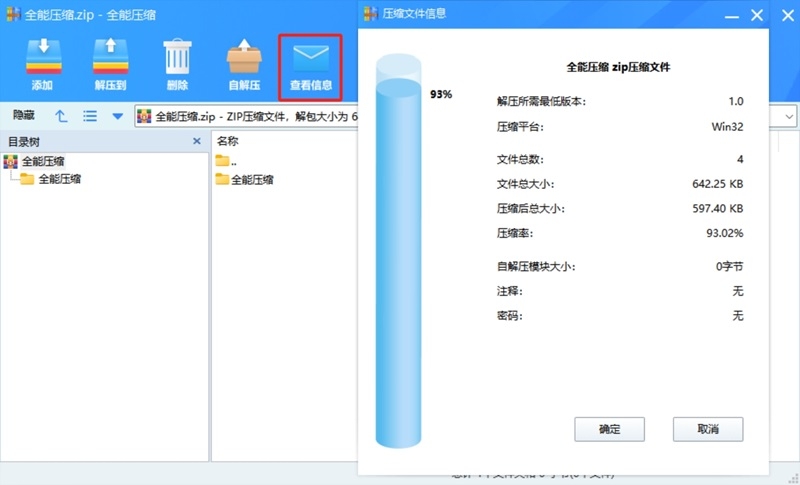Viewport: 800px width, 485px height.
Task: Click the 597.40 KB compressed size value
Action: [717, 209]
